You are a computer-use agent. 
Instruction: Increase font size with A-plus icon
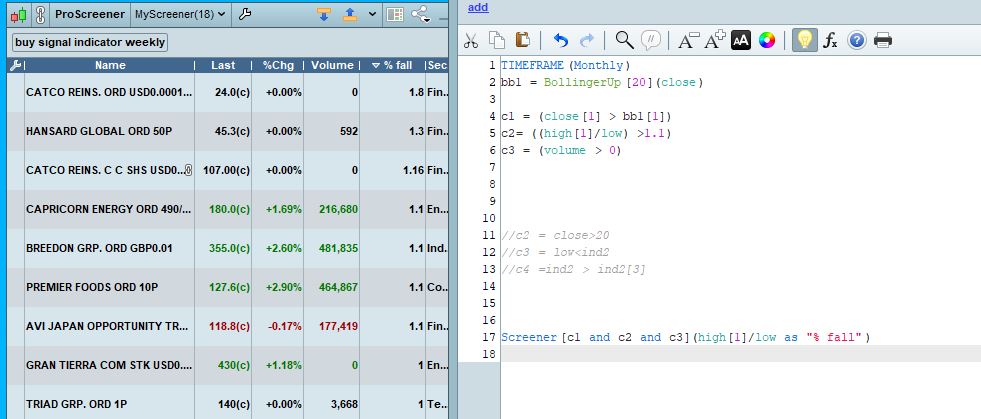[x=715, y=40]
